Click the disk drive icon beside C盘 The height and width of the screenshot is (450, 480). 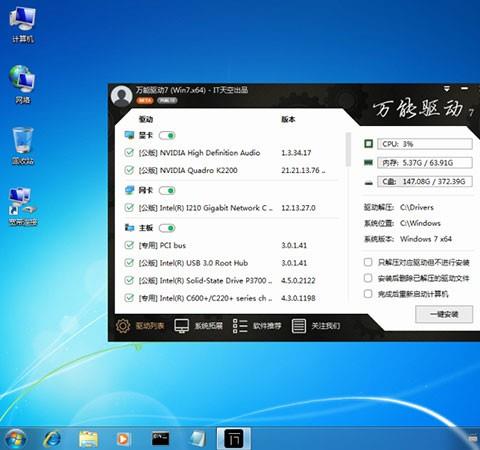(x=368, y=182)
